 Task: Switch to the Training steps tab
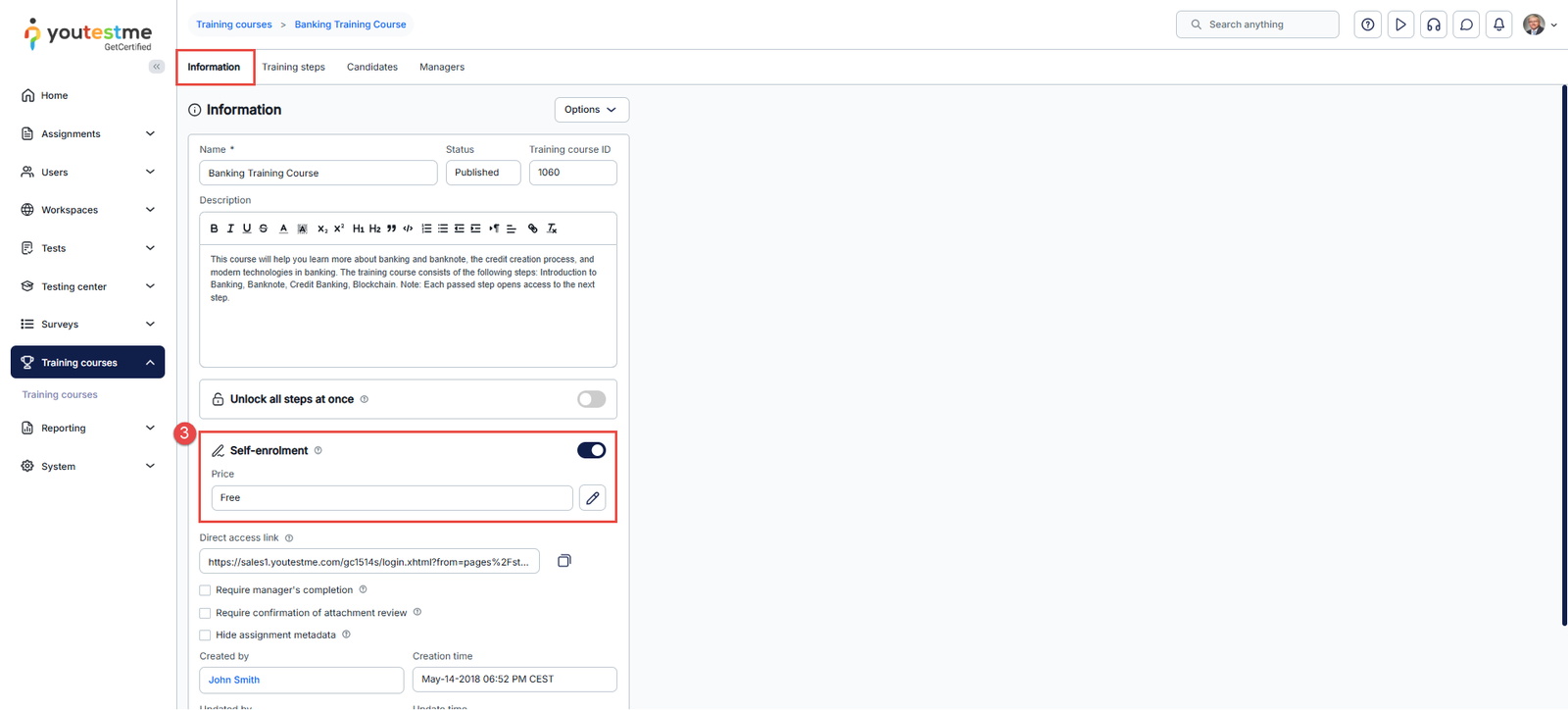click(x=293, y=68)
